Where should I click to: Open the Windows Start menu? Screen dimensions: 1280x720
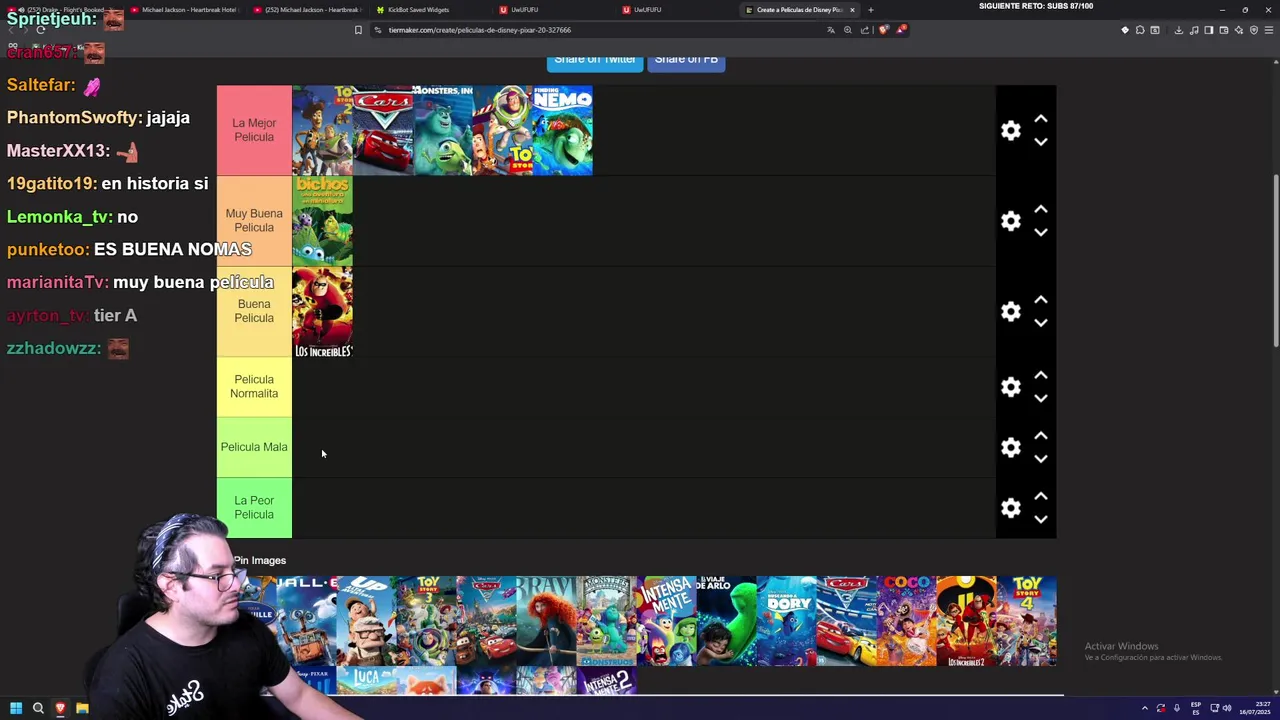[x=16, y=708]
